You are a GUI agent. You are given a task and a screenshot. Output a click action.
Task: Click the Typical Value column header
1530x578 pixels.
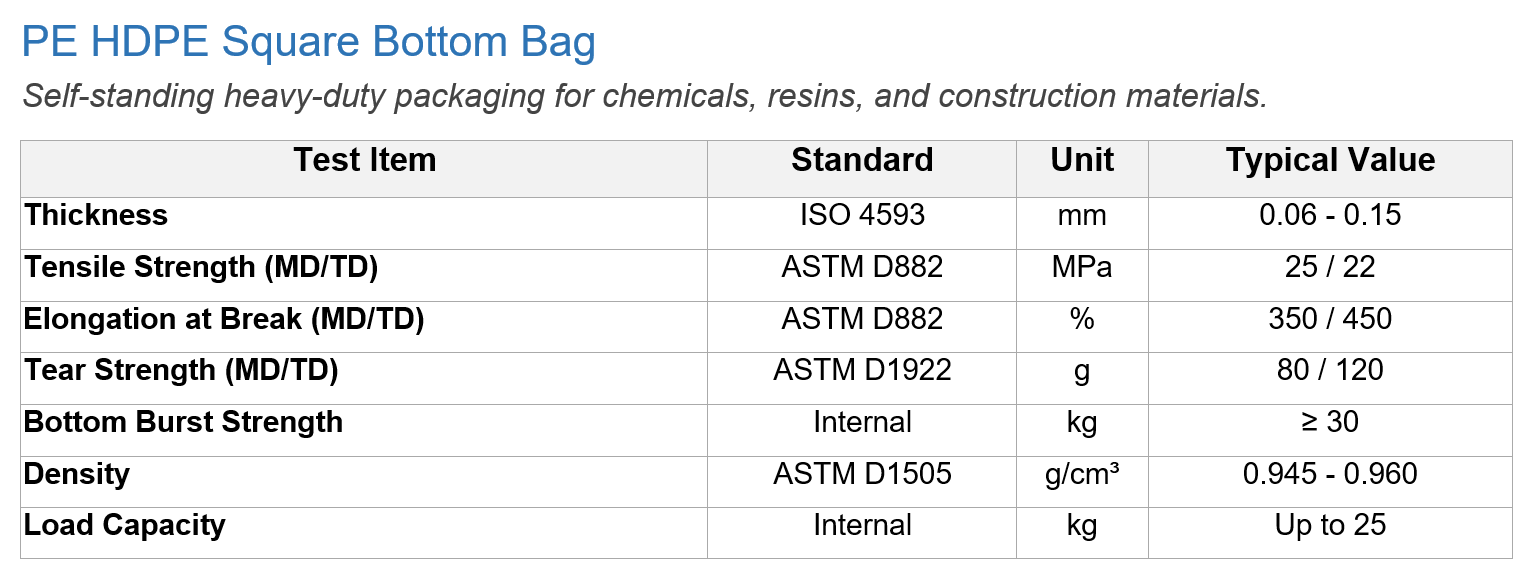tap(1330, 160)
